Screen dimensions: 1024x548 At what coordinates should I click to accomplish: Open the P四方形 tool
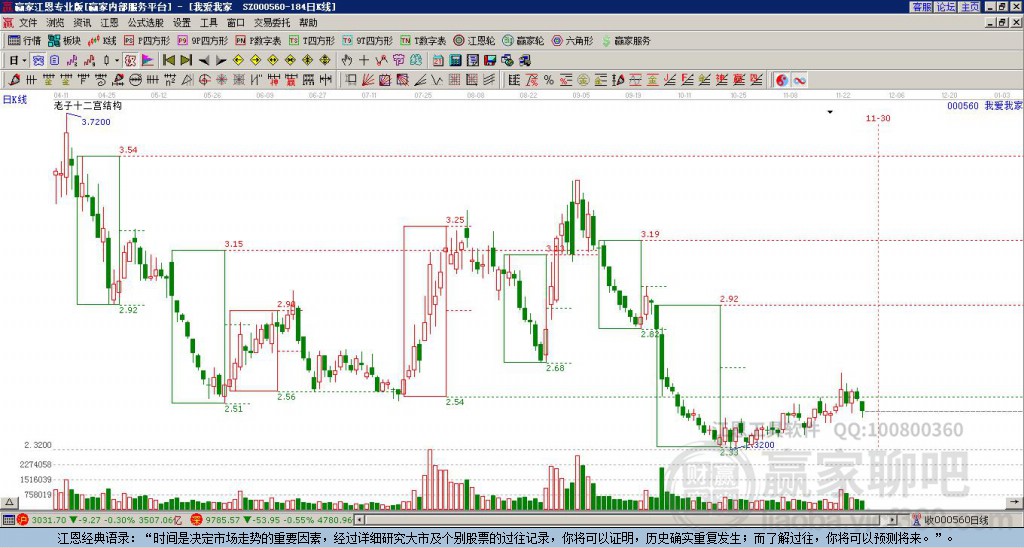pyautogui.click(x=146, y=40)
